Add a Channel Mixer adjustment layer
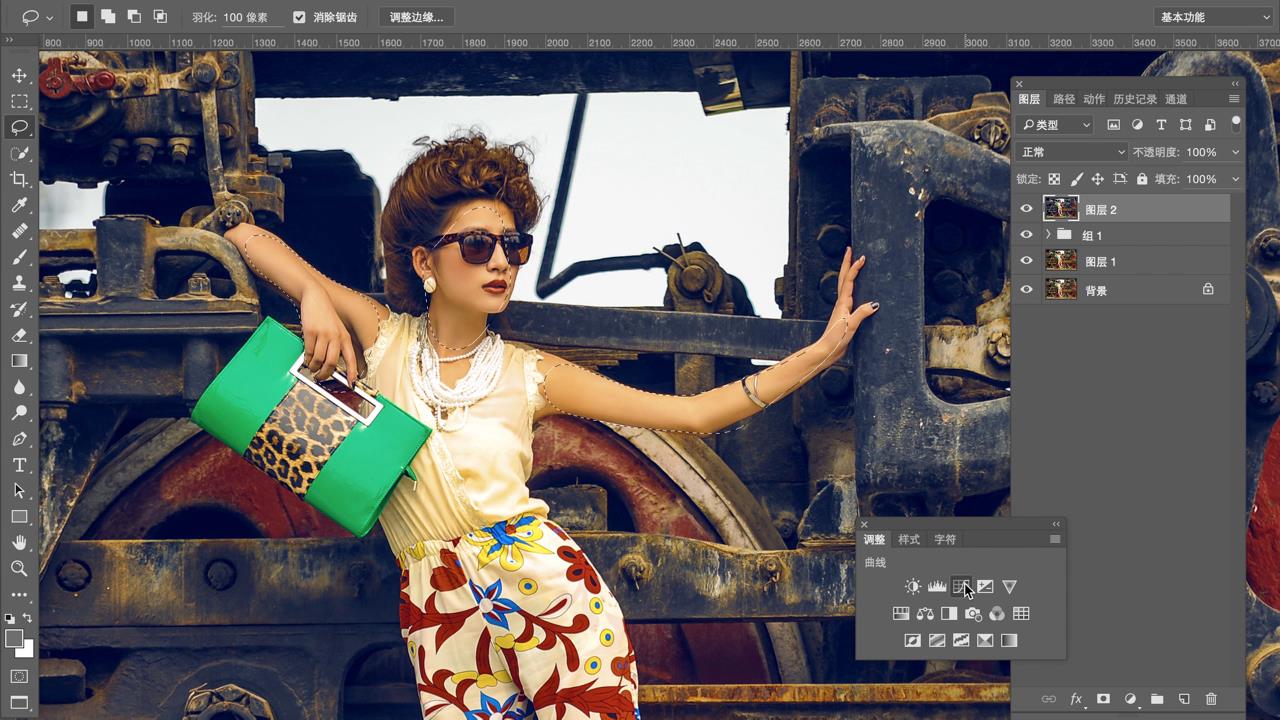This screenshot has height=720, width=1280. (997, 614)
